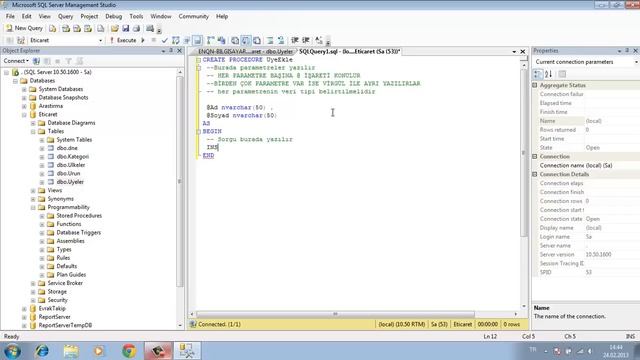
Task: Expand the Stored Procedures folder
Action: click(42, 216)
